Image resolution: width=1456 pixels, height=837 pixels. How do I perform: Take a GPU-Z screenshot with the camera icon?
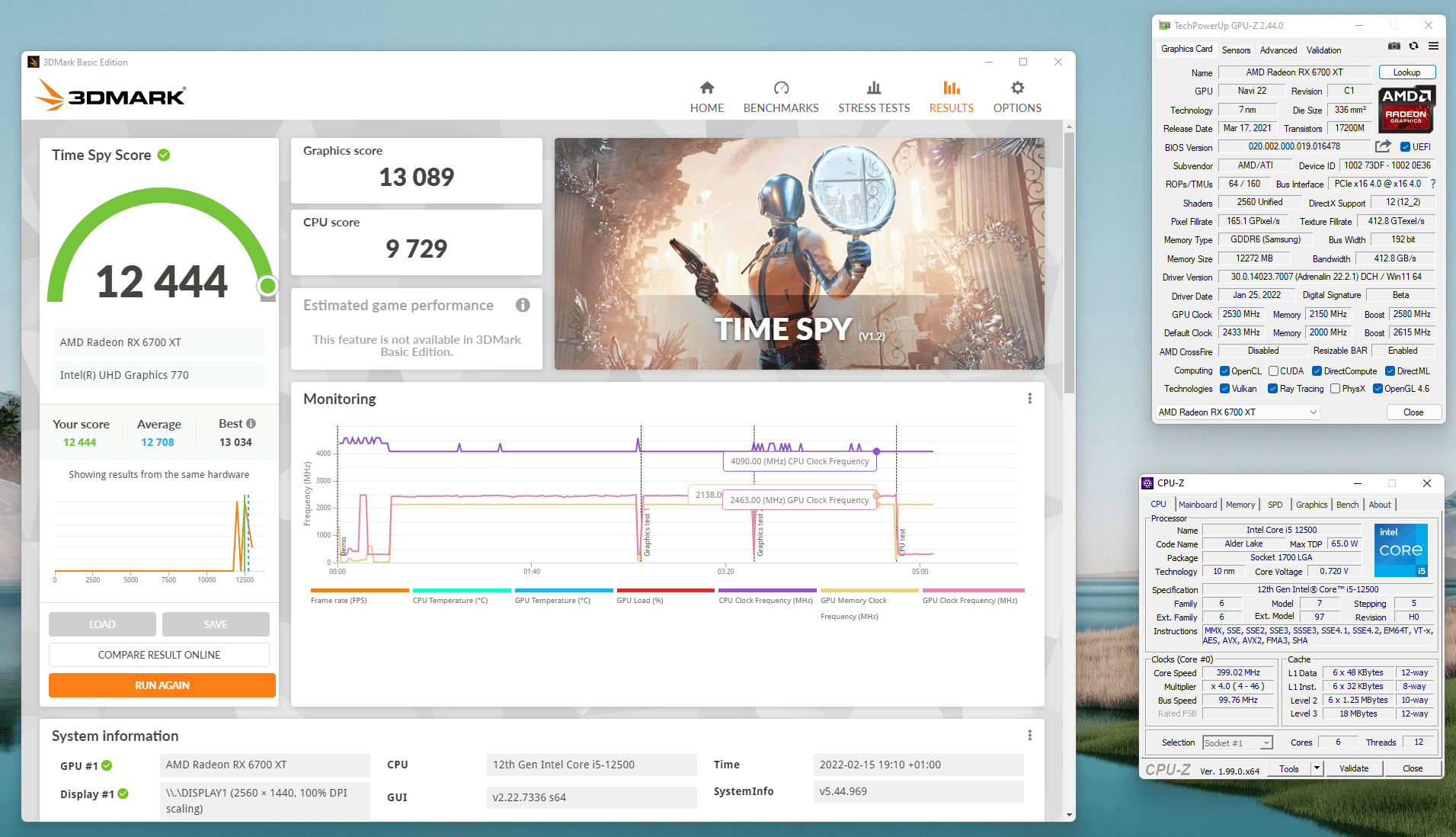click(1394, 46)
